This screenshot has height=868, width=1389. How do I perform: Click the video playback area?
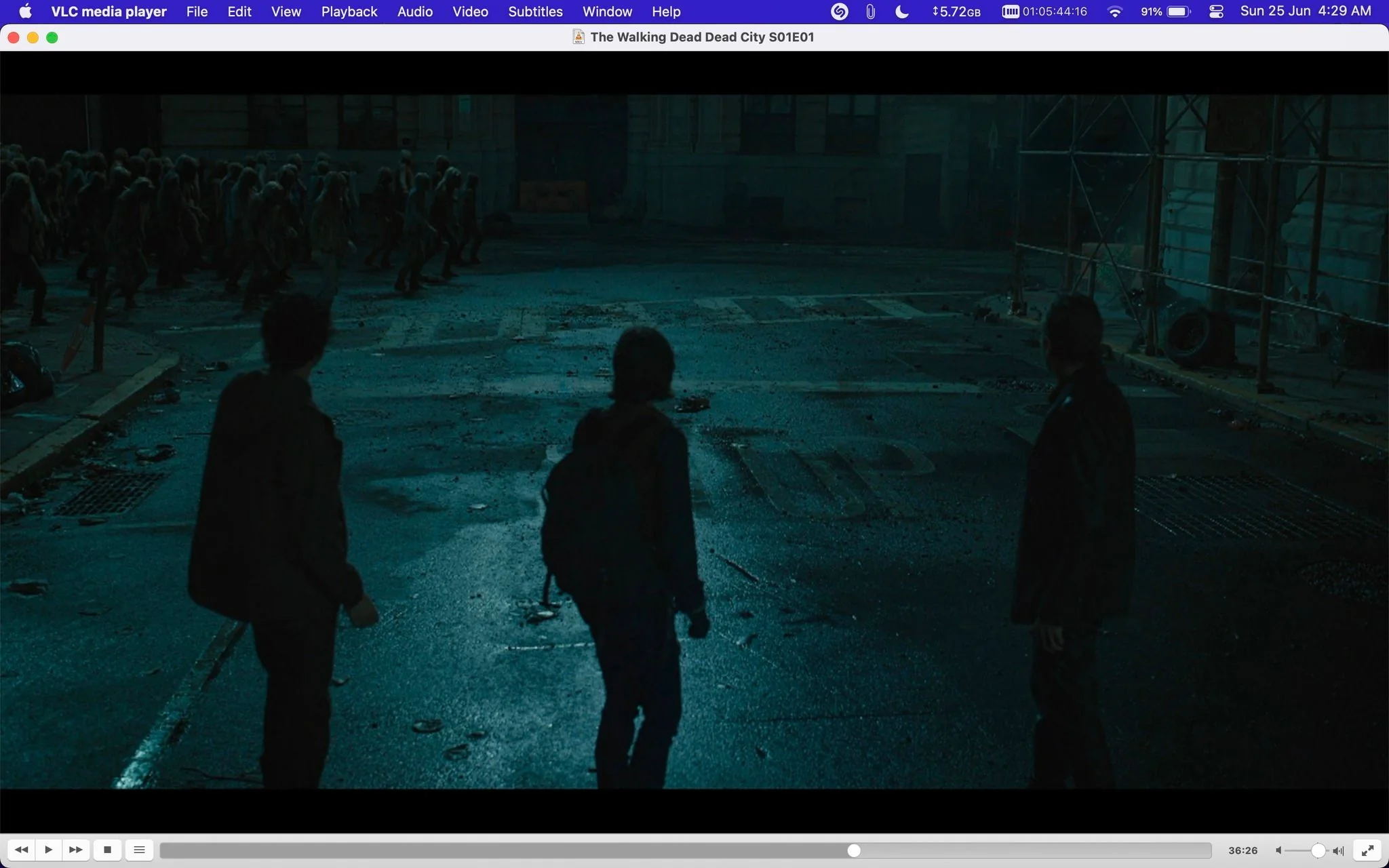point(694,441)
